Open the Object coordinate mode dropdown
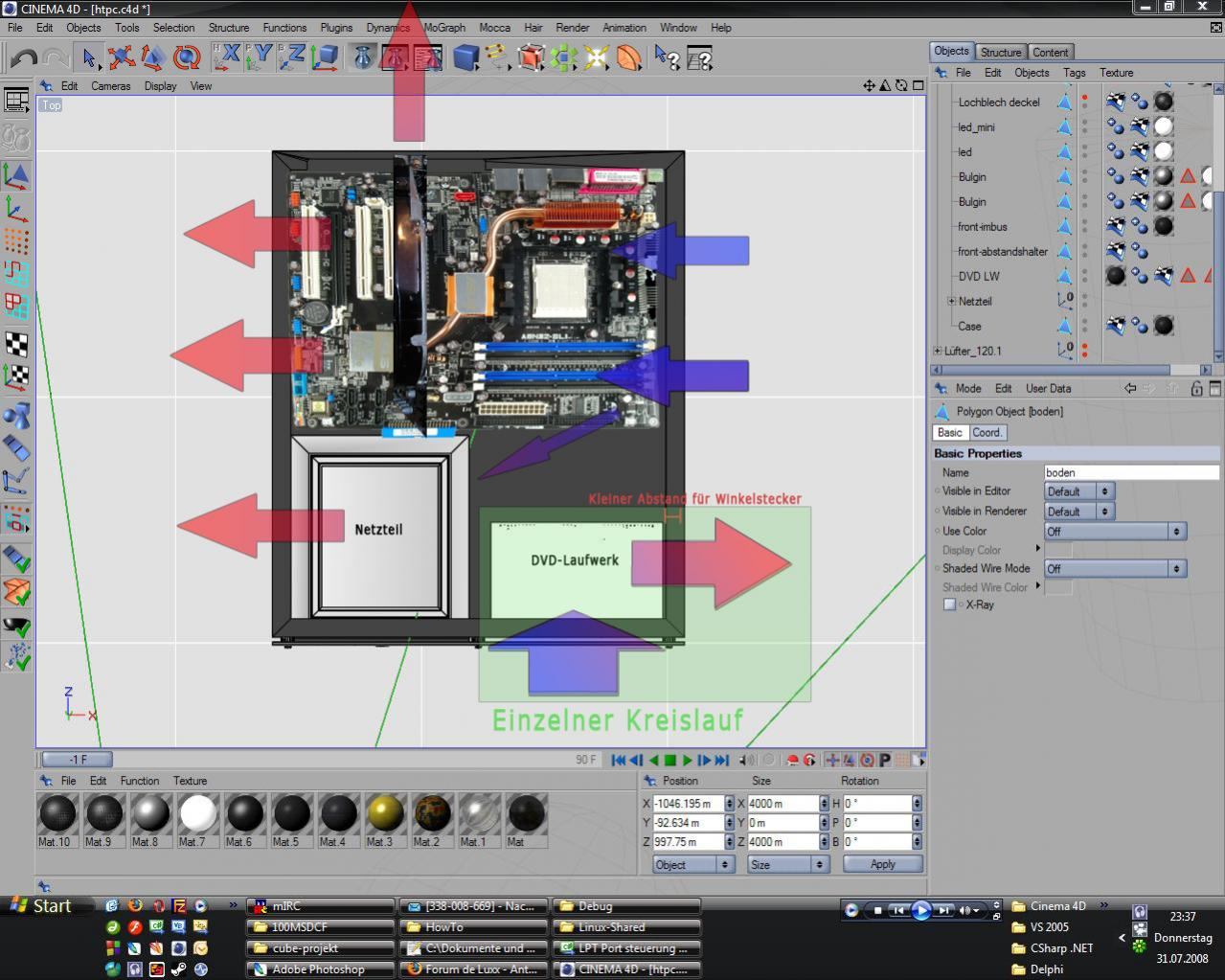This screenshot has width=1225, height=980. tap(692, 864)
